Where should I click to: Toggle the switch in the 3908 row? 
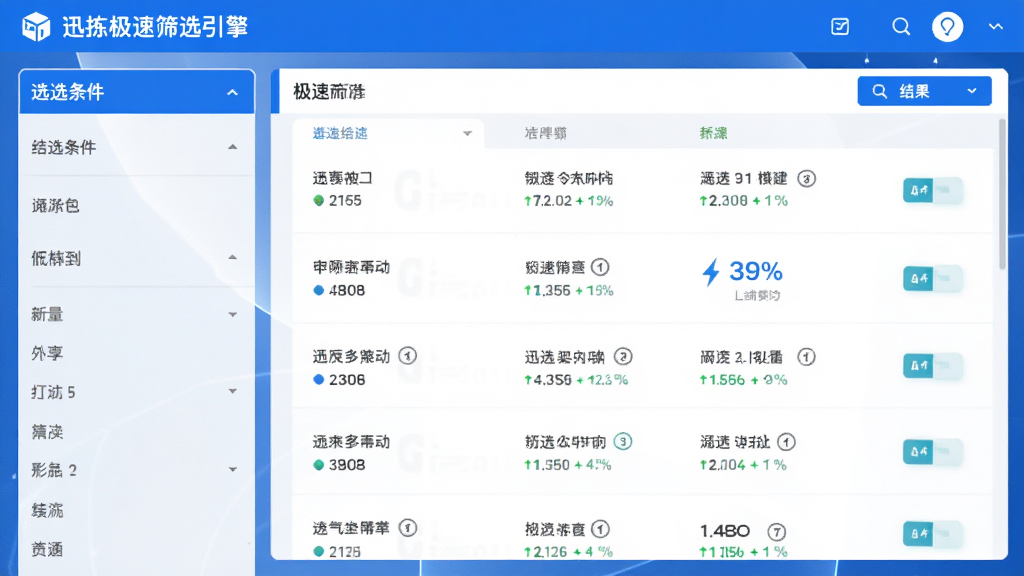tap(933, 451)
